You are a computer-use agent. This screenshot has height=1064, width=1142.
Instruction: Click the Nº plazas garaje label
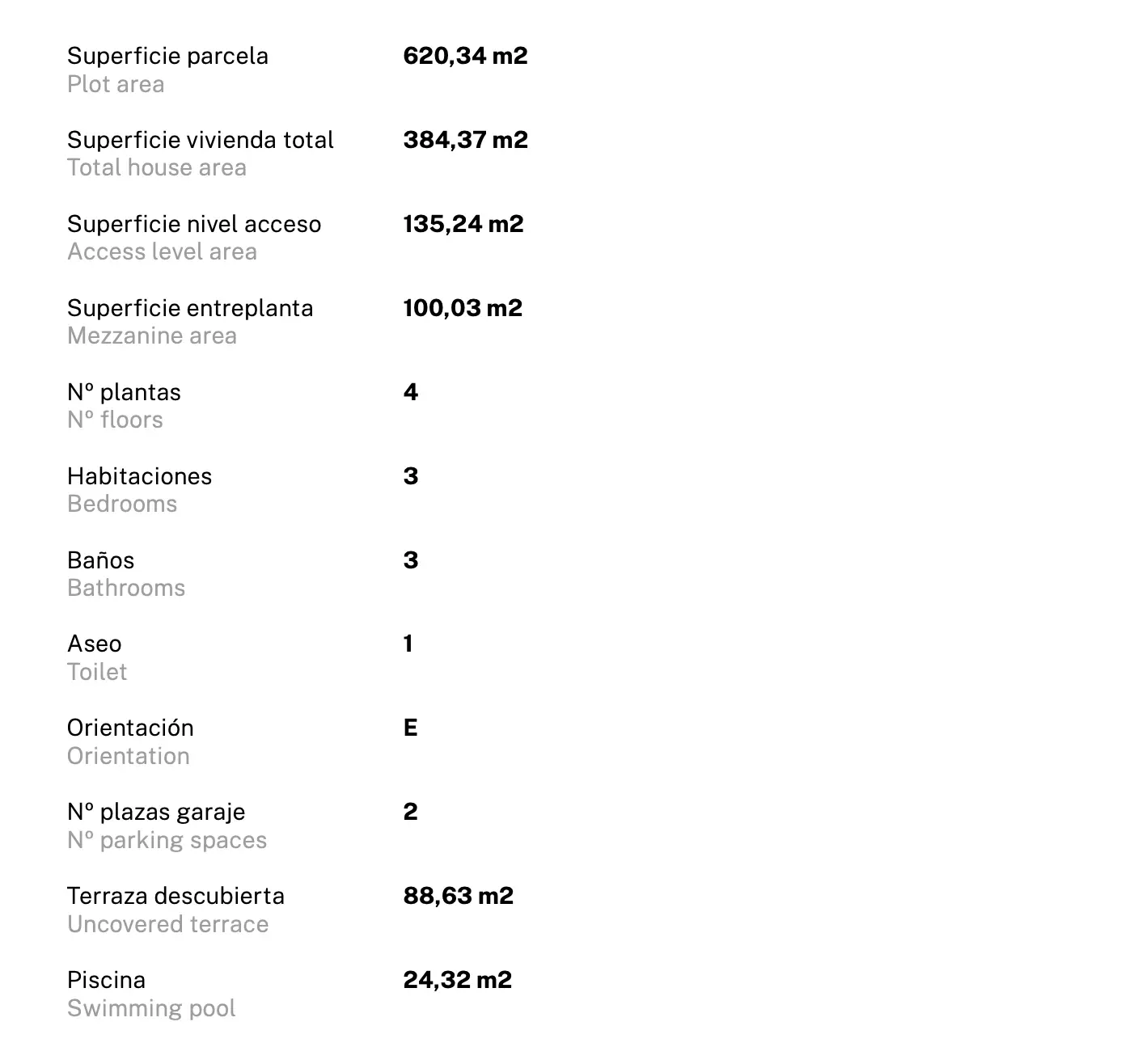156,813
